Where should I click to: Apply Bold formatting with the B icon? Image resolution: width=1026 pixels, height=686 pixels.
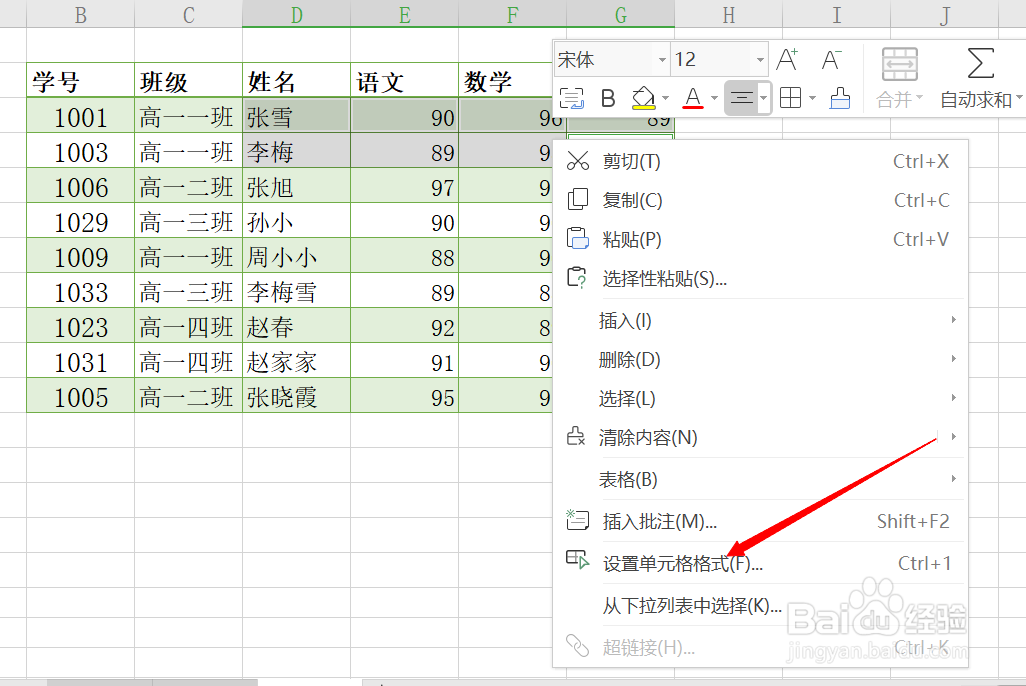point(610,99)
